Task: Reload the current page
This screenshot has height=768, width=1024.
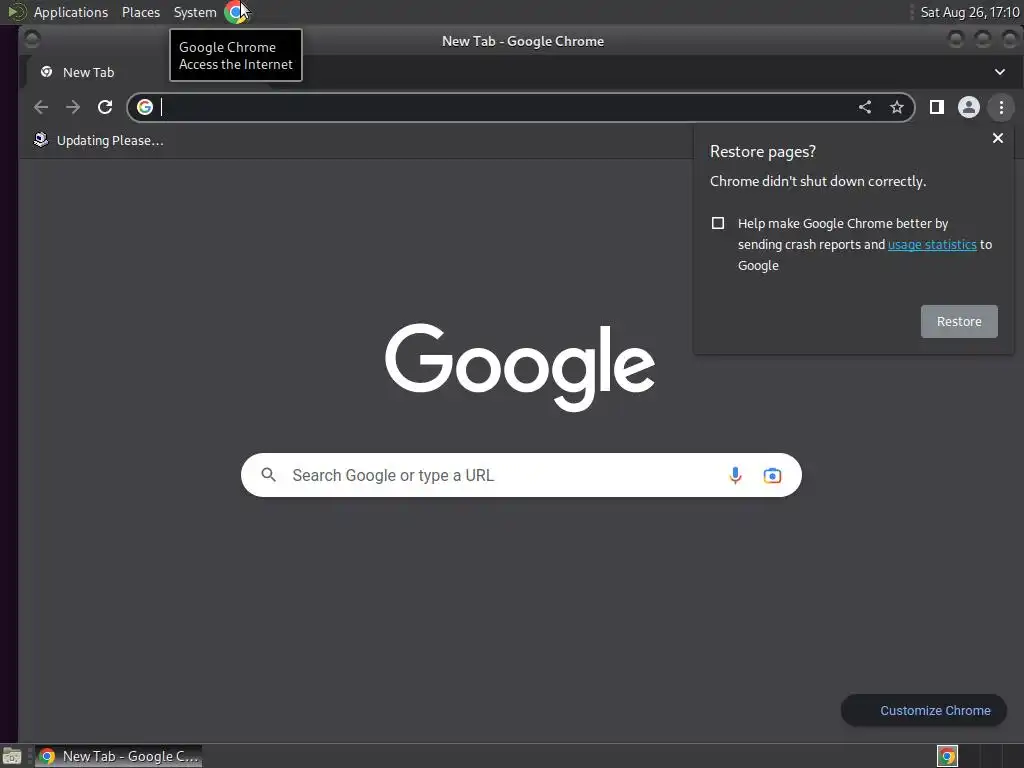Action: click(x=105, y=107)
